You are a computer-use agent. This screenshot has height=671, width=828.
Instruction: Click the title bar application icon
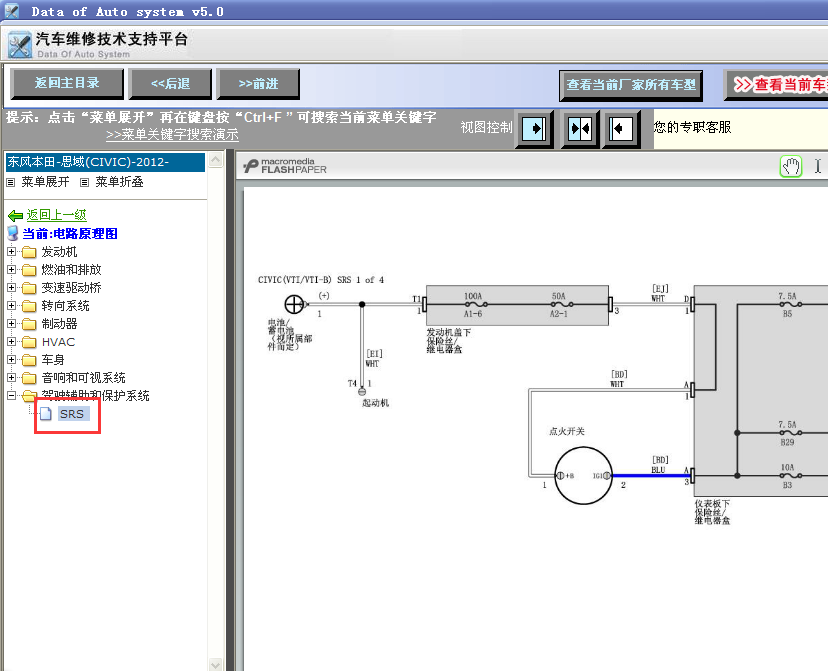12,11
